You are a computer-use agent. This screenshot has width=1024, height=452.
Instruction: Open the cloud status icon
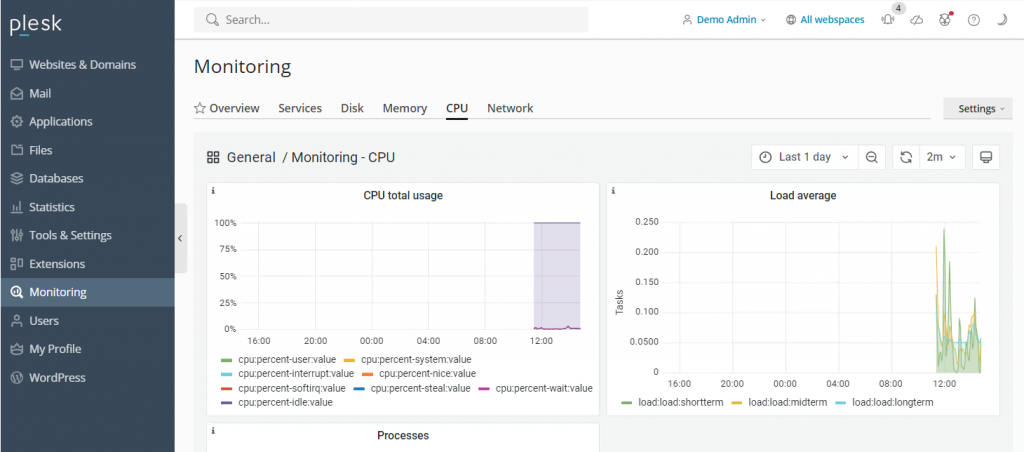[916, 20]
